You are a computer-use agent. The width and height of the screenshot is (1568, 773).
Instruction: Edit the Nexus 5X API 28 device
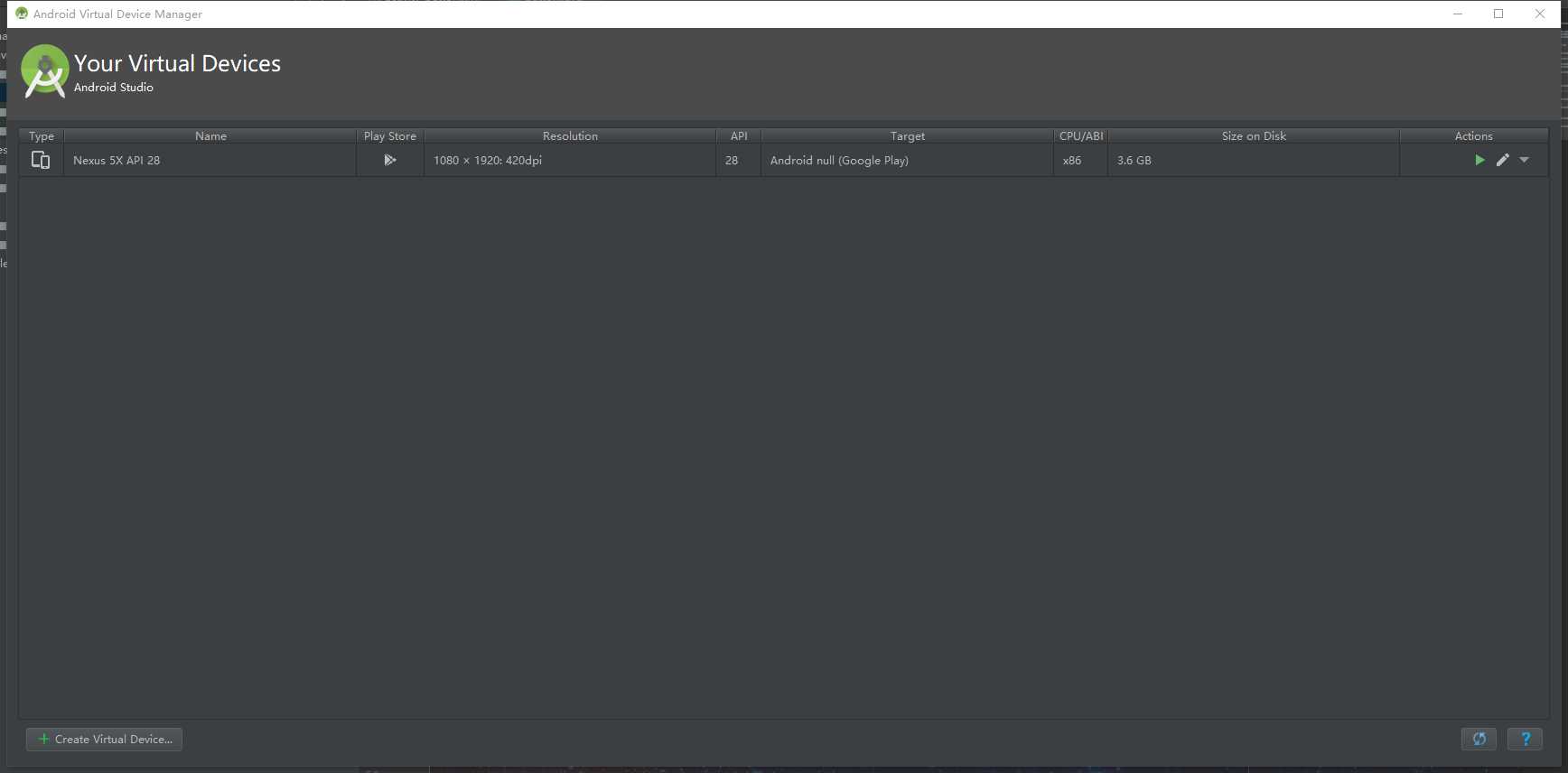(x=1503, y=160)
